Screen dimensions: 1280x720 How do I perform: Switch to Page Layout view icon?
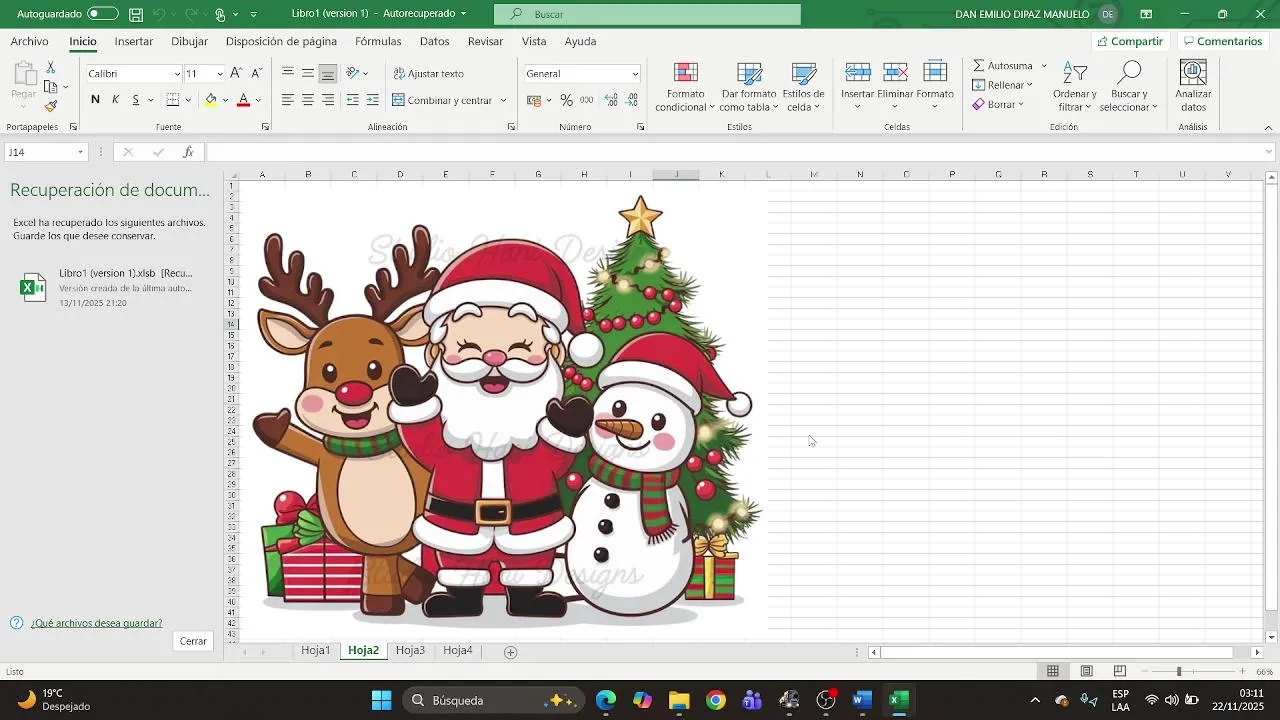(1086, 671)
